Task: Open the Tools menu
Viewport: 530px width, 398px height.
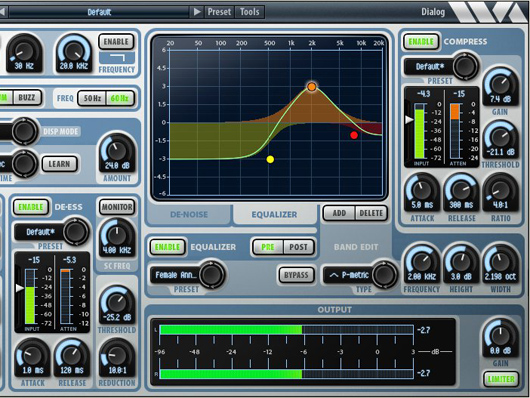Action: coord(249,12)
